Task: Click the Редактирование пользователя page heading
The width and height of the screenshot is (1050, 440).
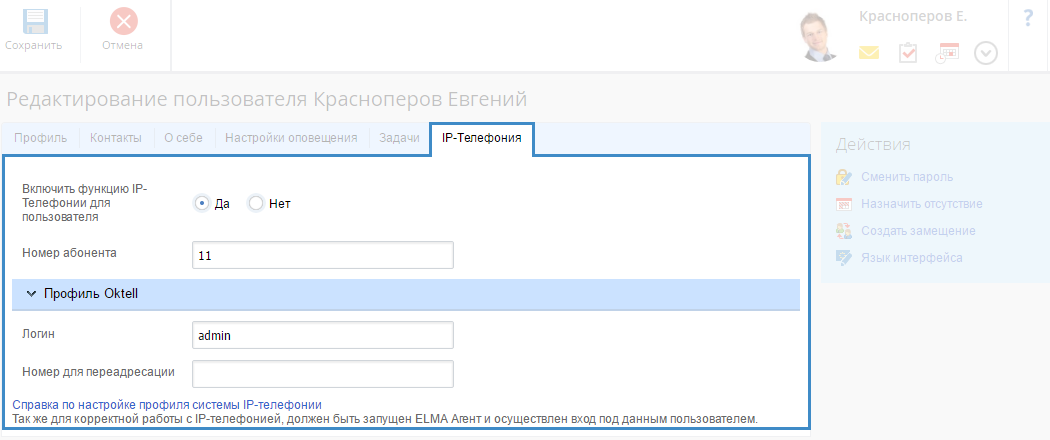Action: pos(267,100)
